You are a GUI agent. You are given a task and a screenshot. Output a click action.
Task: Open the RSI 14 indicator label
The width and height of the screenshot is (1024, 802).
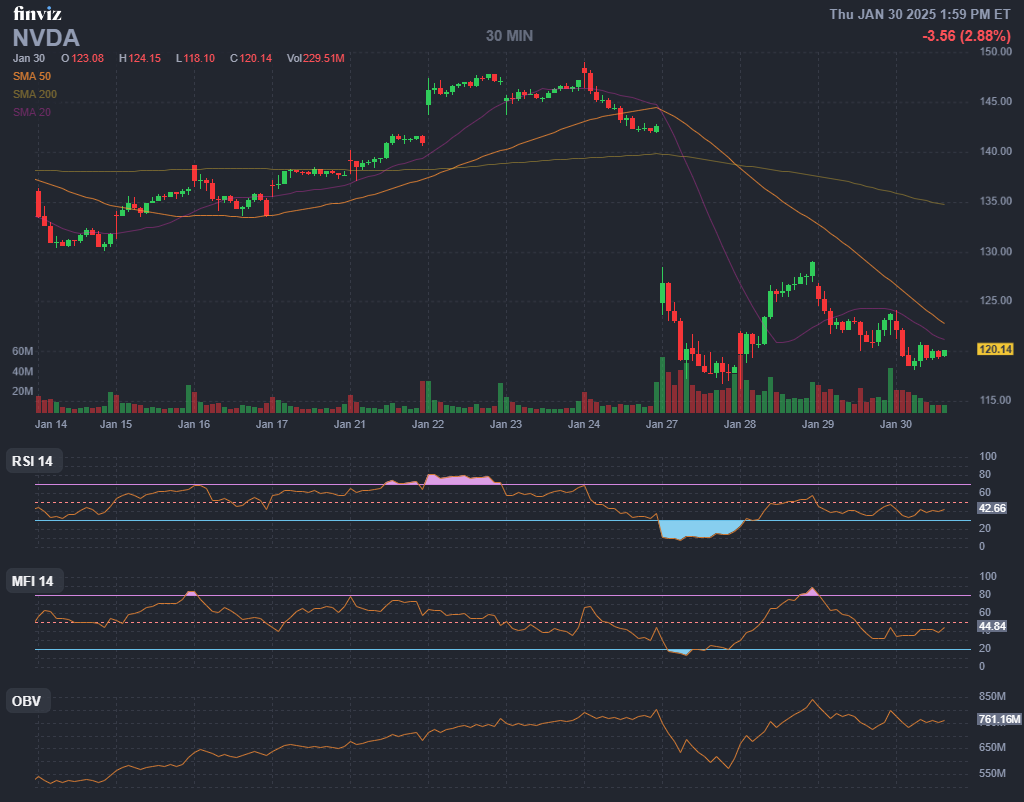click(x=32, y=461)
